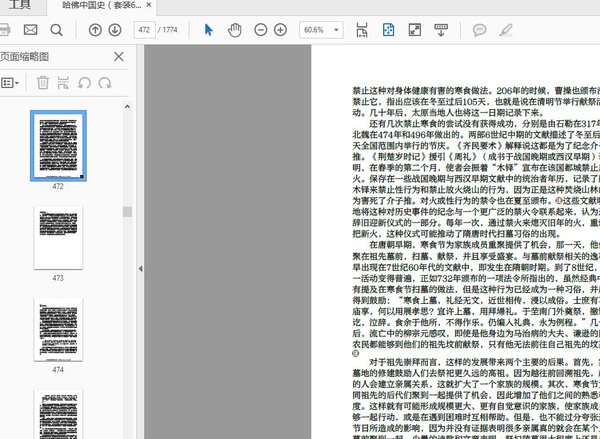Click the zoom out minus button
The width and height of the screenshot is (600, 439).
click(x=261, y=30)
